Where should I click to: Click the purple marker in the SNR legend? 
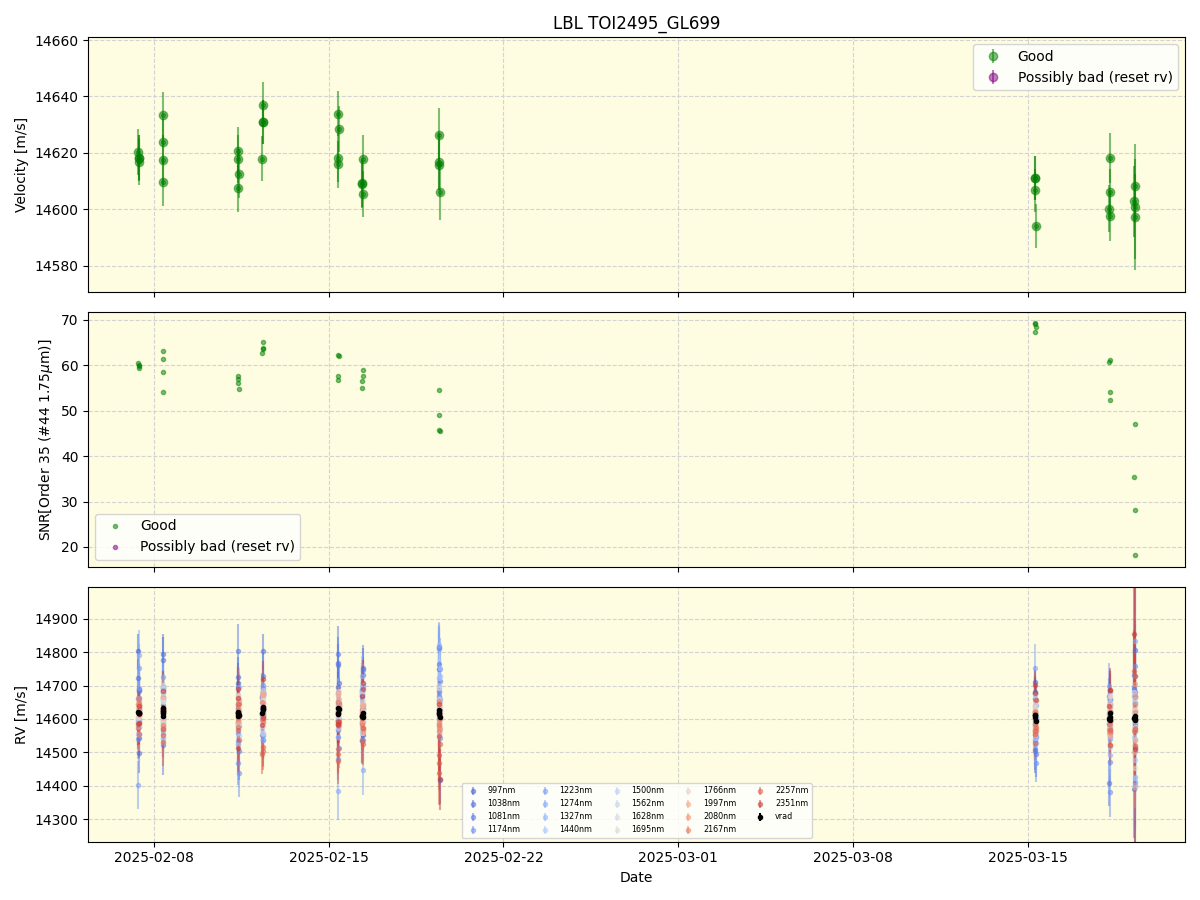[115, 547]
